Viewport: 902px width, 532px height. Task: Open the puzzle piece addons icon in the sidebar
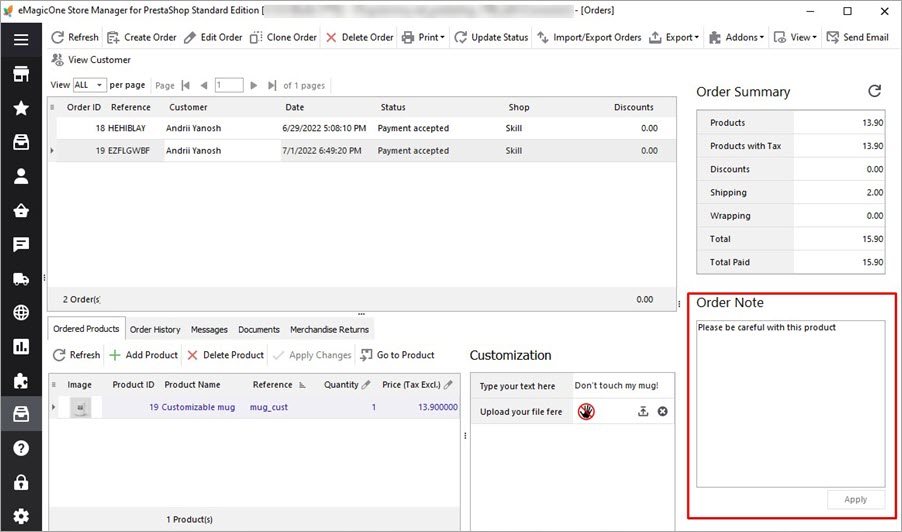click(21, 381)
